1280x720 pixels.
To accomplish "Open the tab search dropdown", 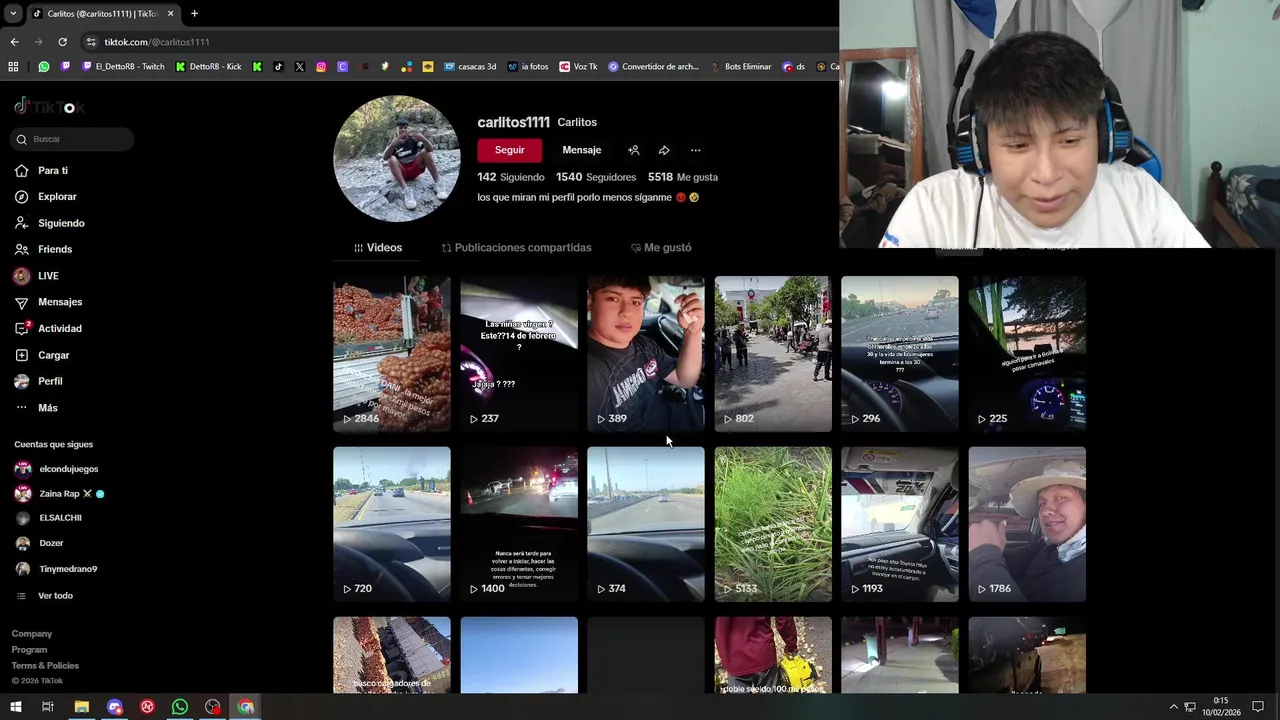I will [13, 14].
